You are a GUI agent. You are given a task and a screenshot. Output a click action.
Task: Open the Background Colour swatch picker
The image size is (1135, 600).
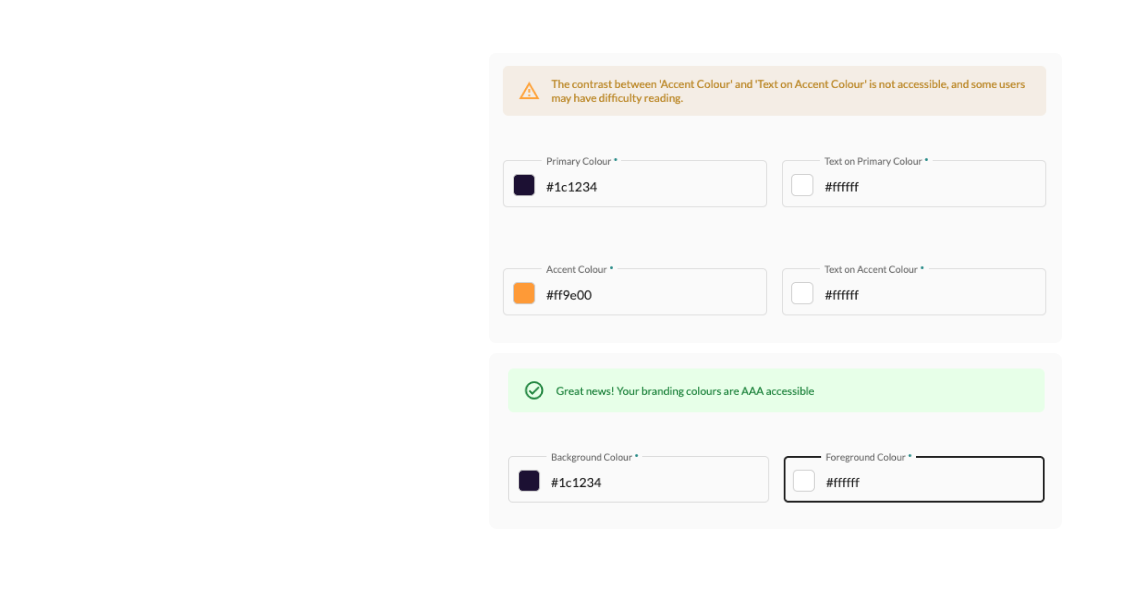[529, 481]
